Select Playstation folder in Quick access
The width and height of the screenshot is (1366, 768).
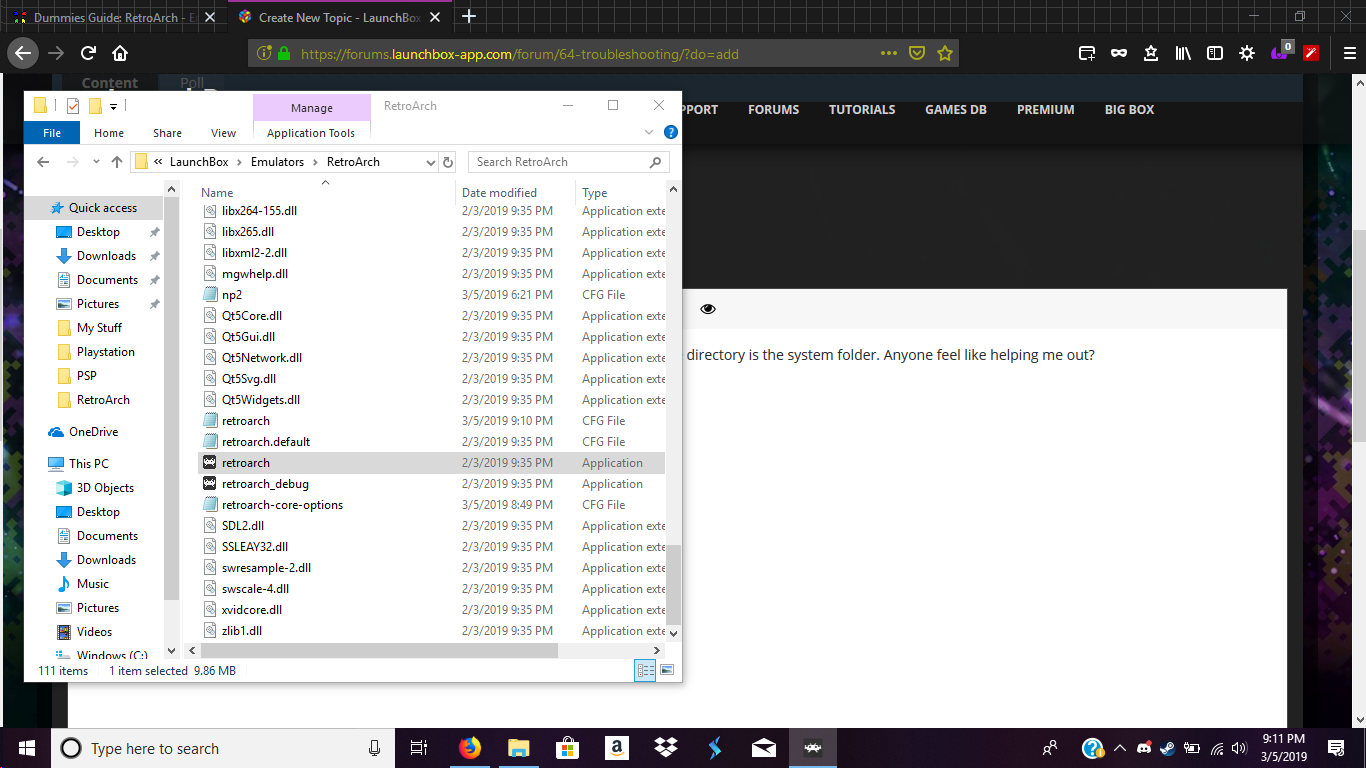click(x=105, y=352)
